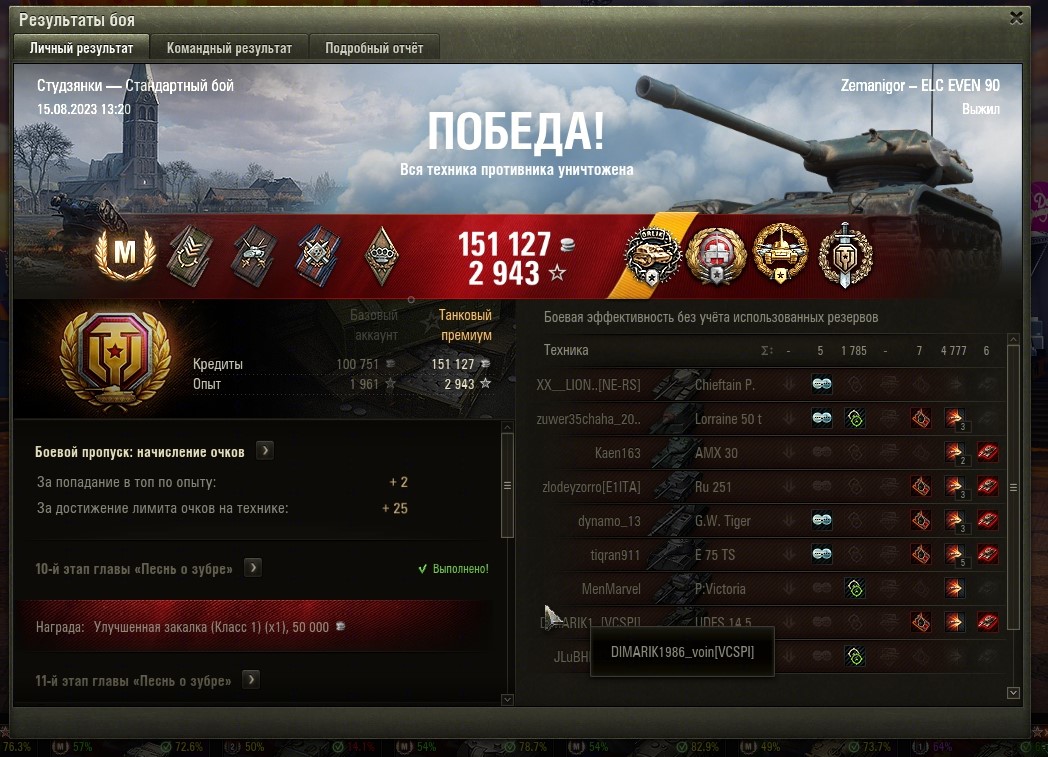The width and height of the screenshot is (1048, 757).
Task: Click the spotted icon in Chieftain P. row
Action: pyautogui.click(x=821, y=384)
